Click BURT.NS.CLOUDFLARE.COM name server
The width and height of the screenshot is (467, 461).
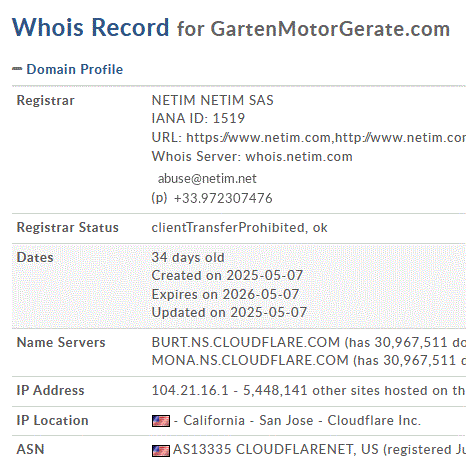246,343
